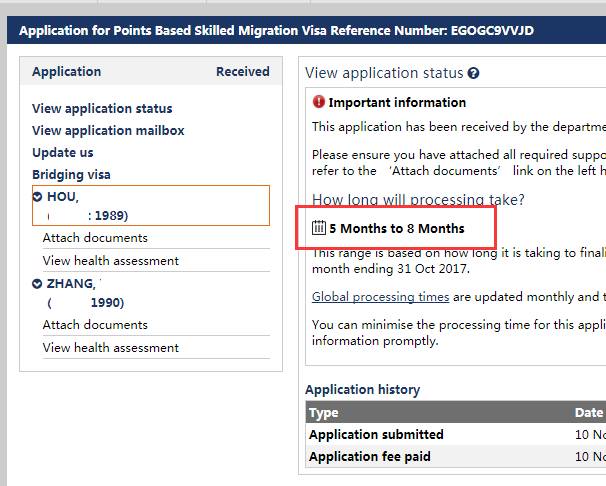Click the Type column header

coord(323,413)
